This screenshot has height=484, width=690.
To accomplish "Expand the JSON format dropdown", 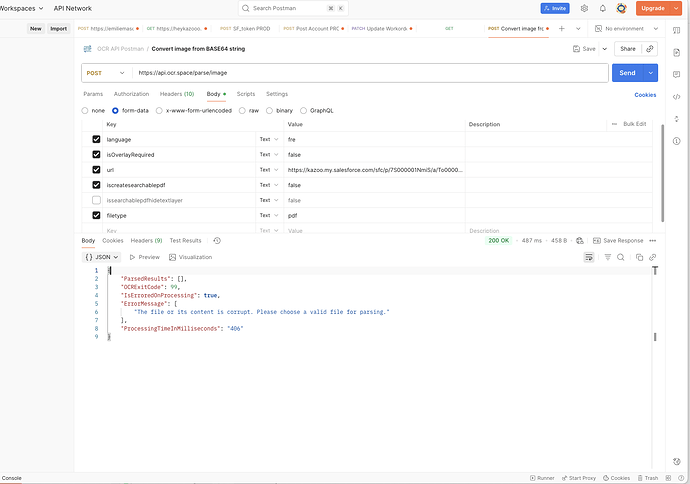I will point(102,257).
